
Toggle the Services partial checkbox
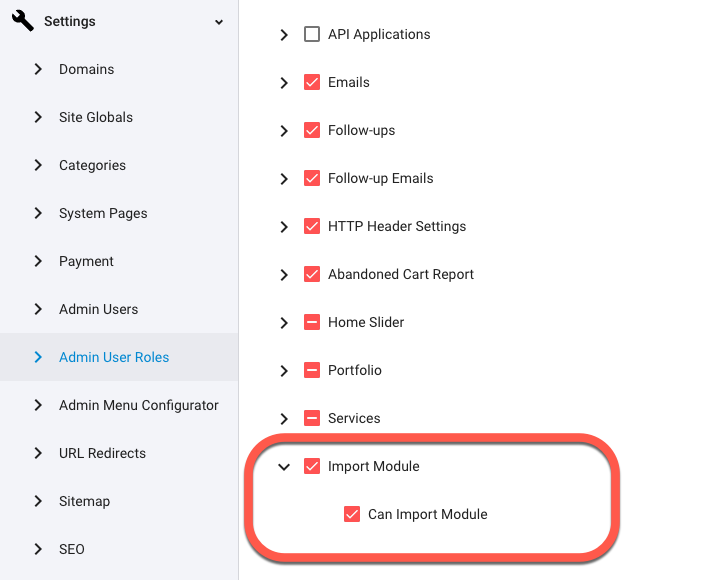pos(312,418)
